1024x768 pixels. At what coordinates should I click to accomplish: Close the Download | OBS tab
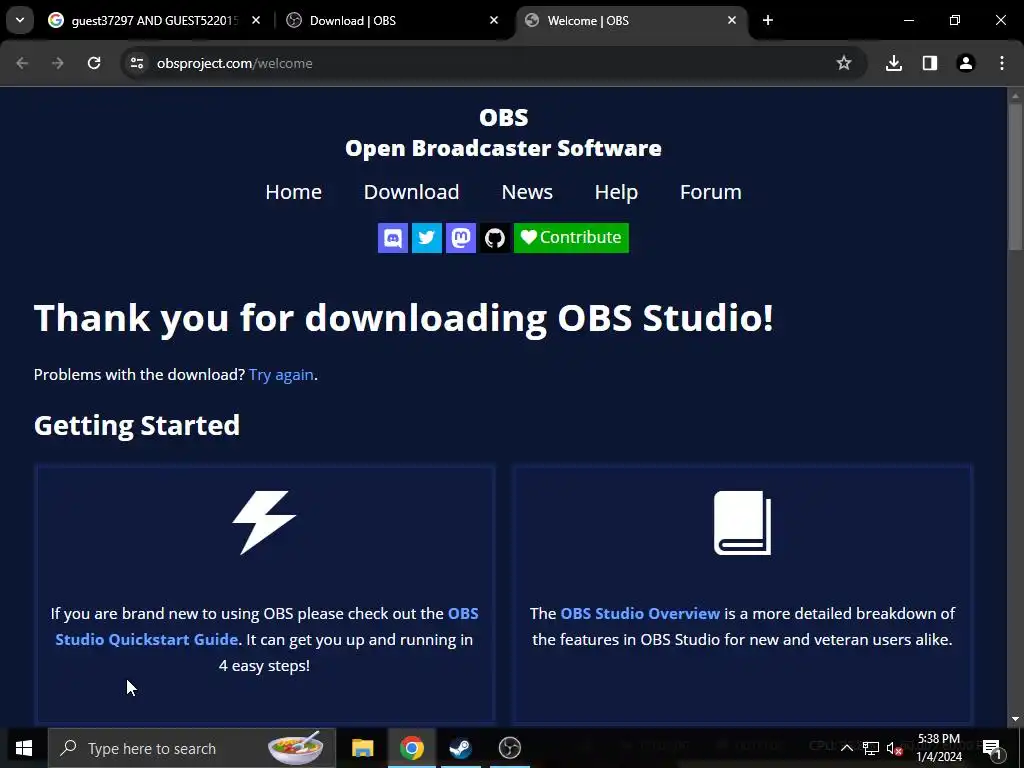tap(494, 21)
